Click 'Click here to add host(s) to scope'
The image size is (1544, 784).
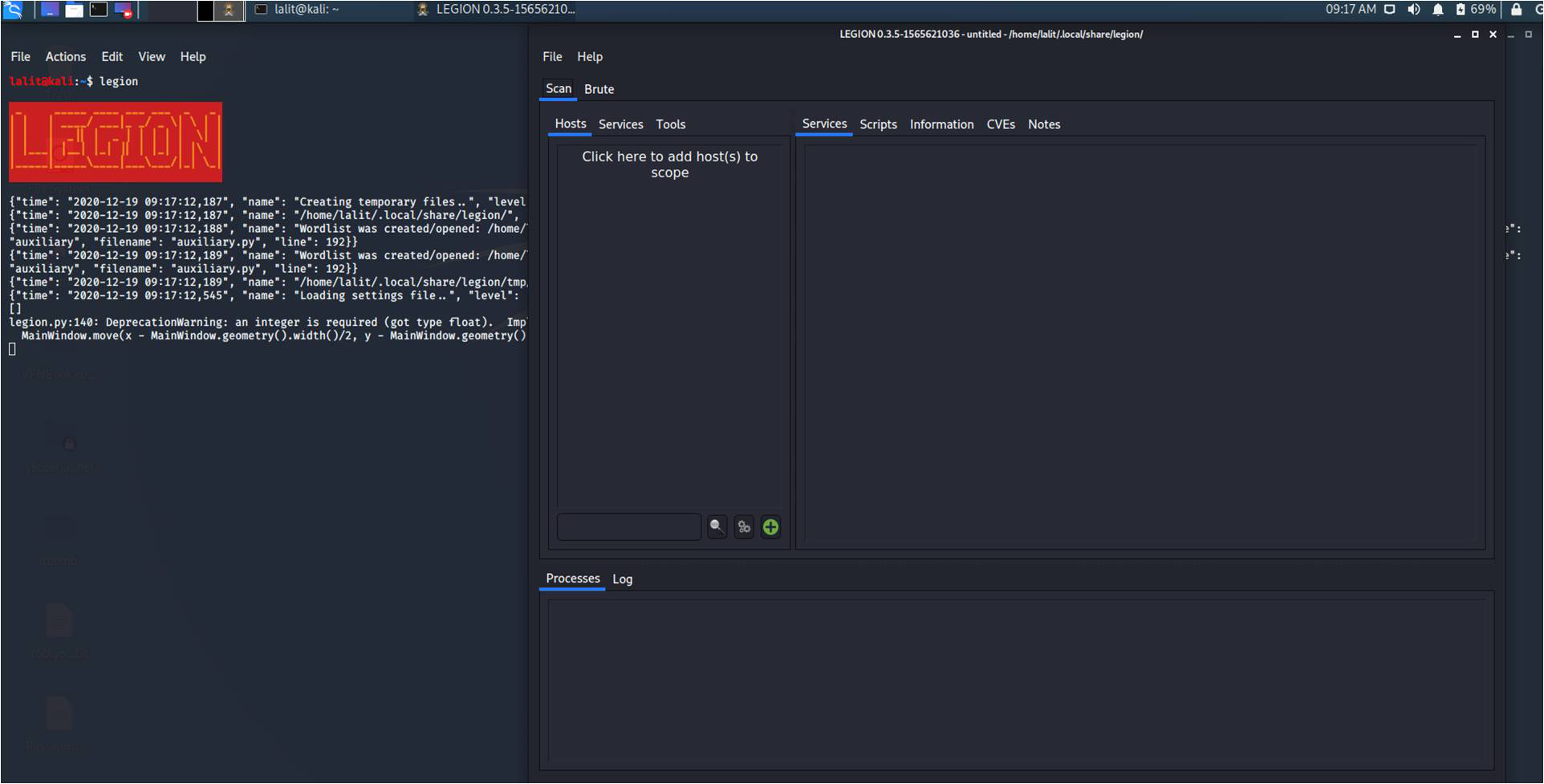[x=669, y=165]
